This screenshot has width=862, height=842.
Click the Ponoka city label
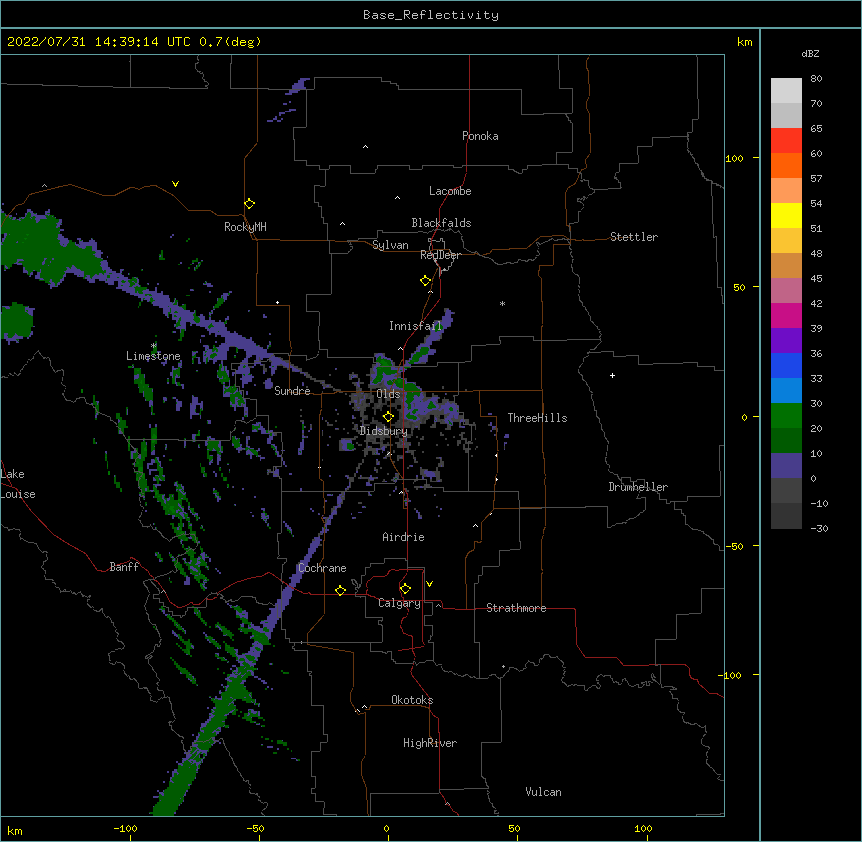tap(480, 136)
